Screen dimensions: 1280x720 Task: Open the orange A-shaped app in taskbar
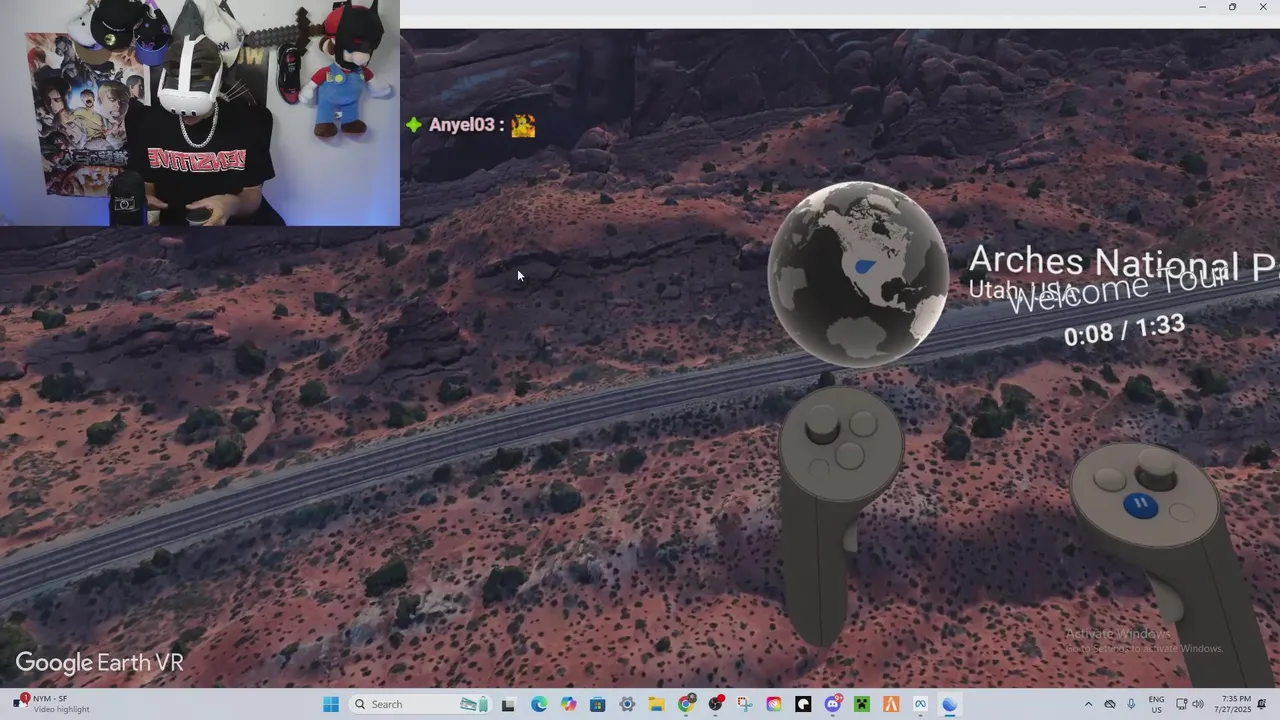tap(891, 704)
